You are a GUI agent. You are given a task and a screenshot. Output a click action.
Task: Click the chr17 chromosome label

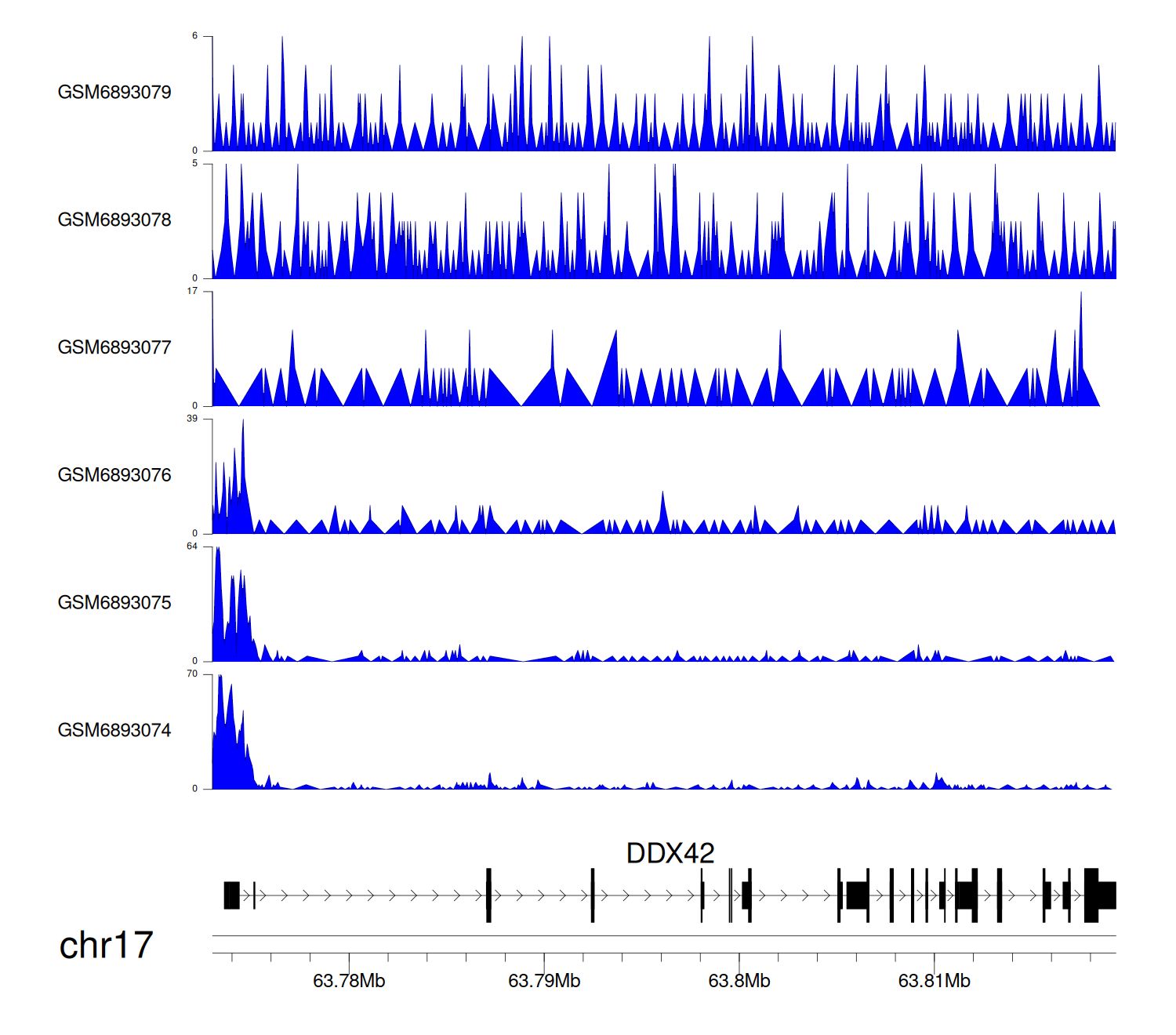point(106,946)
